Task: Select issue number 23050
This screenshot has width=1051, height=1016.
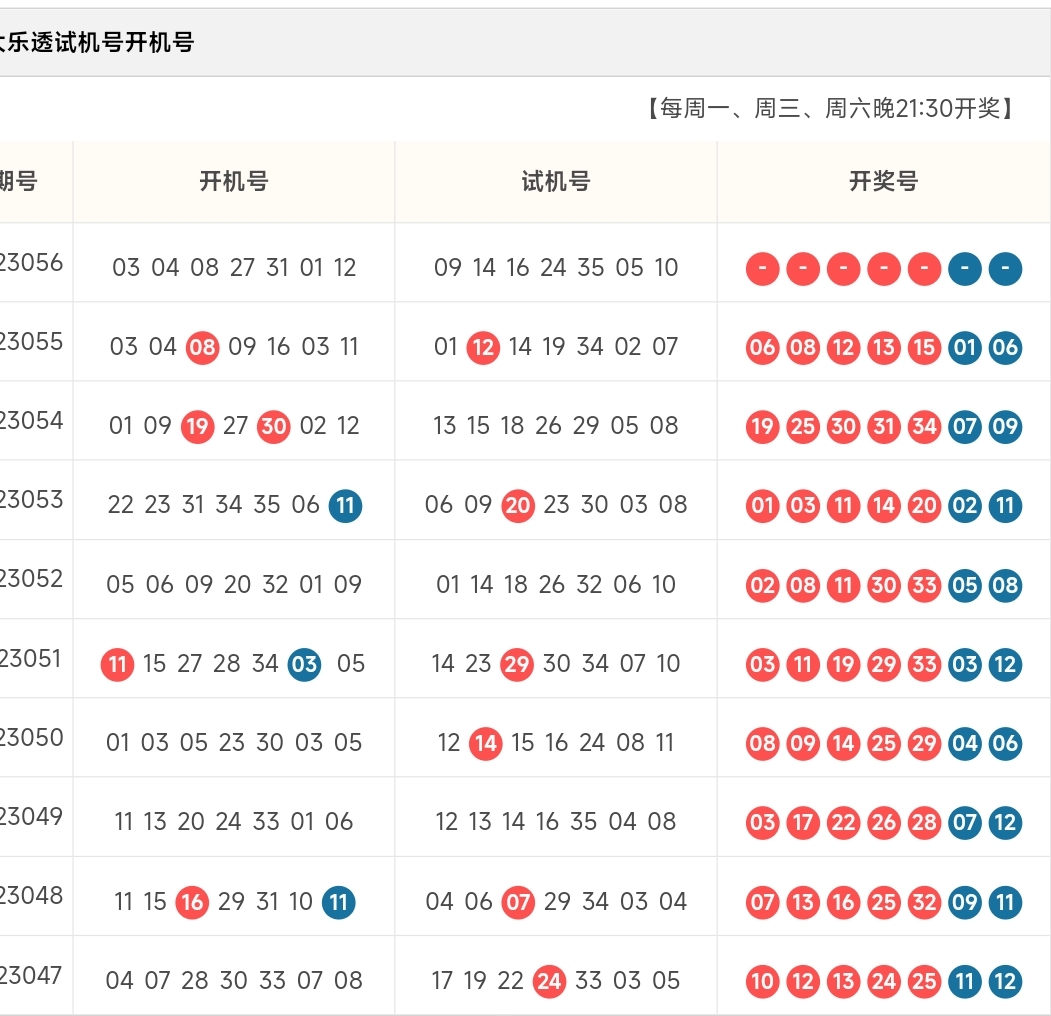Action: point(31,737)
